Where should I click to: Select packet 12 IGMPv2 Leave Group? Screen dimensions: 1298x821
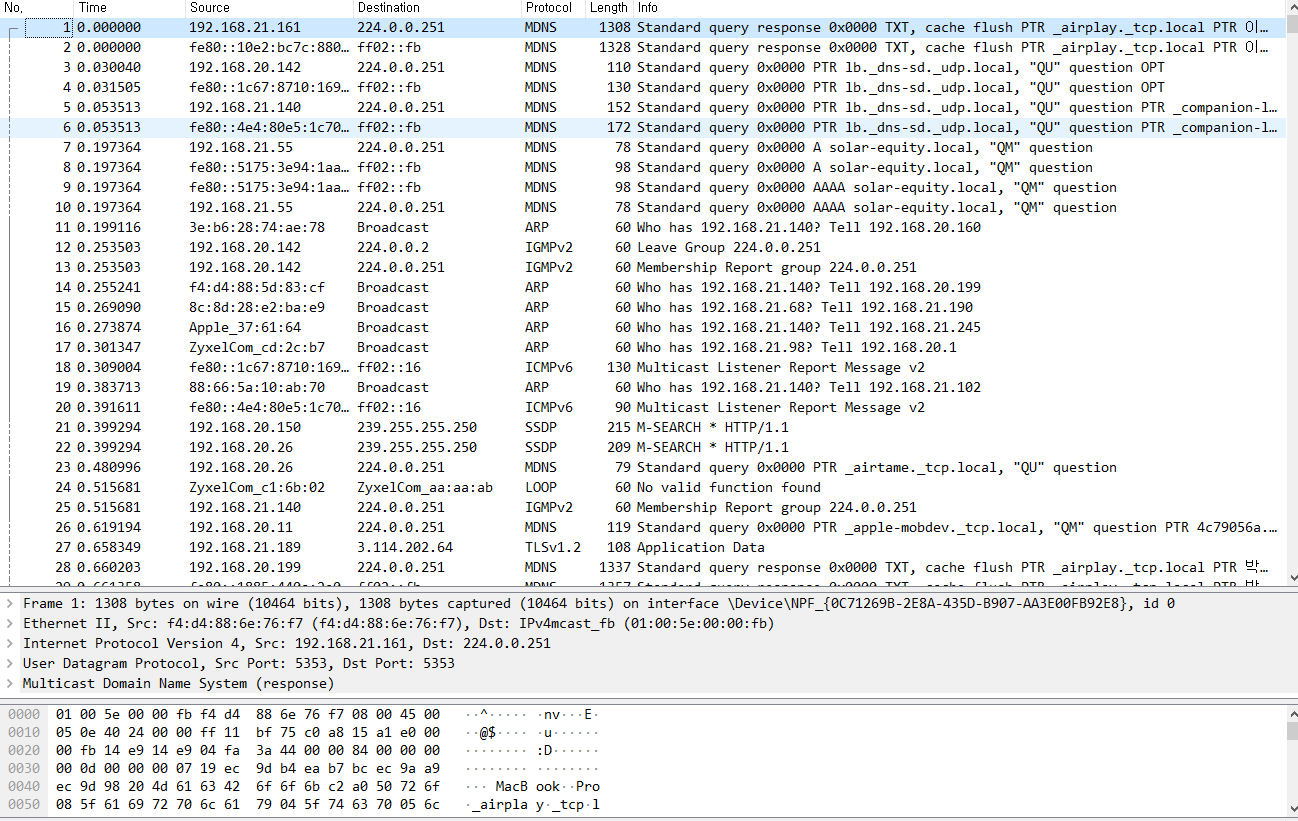tap(643, 247)
